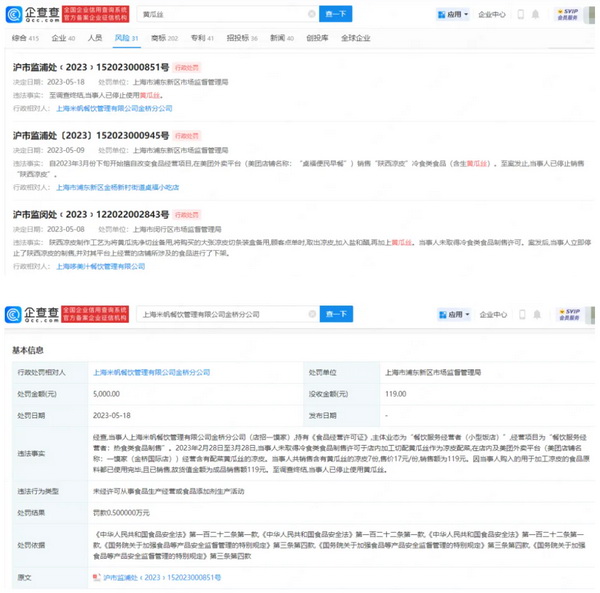
Task: Open the 专利 41 tab
Action: [x=202, y=38]
